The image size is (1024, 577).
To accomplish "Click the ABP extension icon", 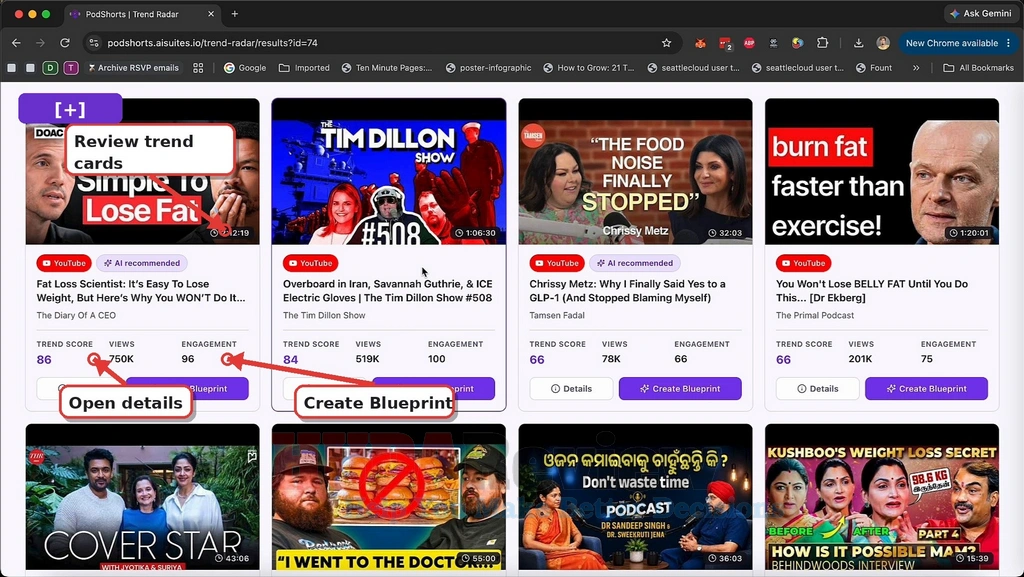I will click(749, 43).
